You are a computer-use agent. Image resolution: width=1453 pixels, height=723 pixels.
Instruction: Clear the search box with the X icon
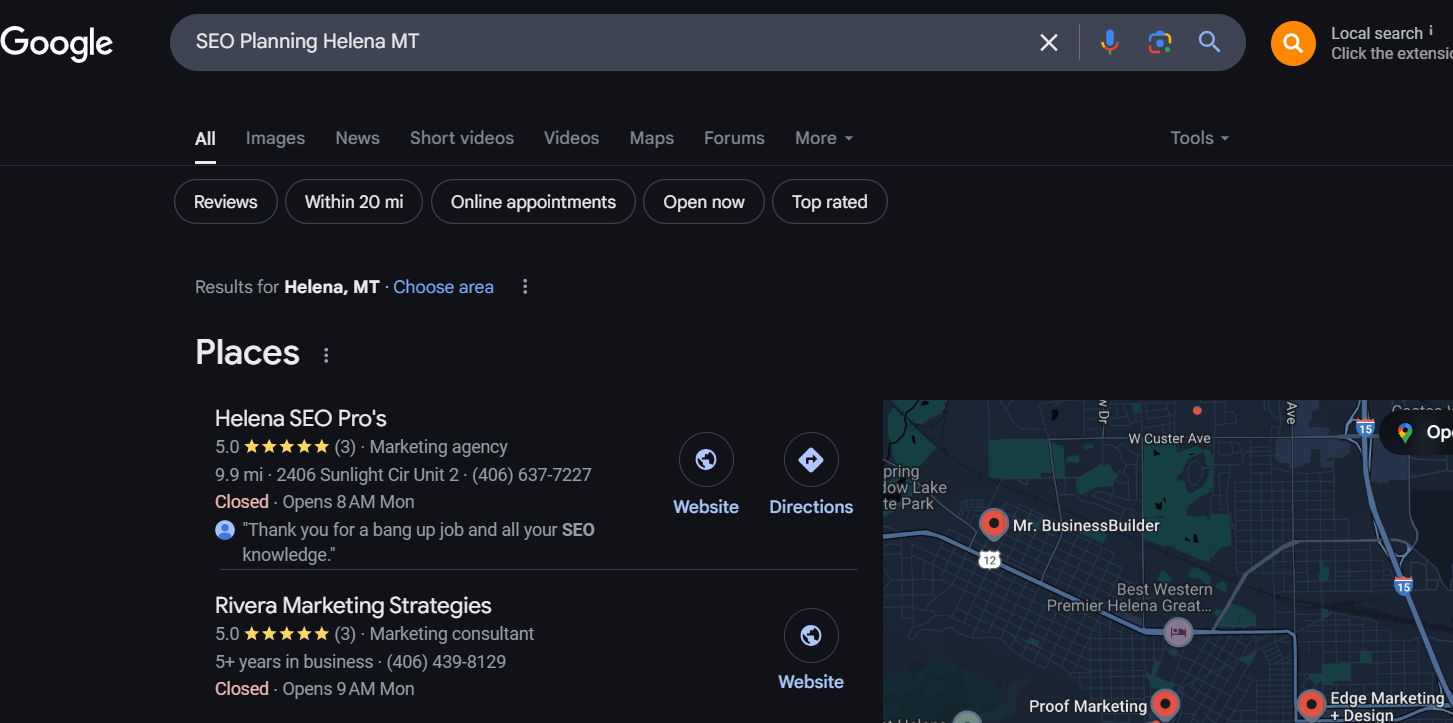[x=1048, y=42]
